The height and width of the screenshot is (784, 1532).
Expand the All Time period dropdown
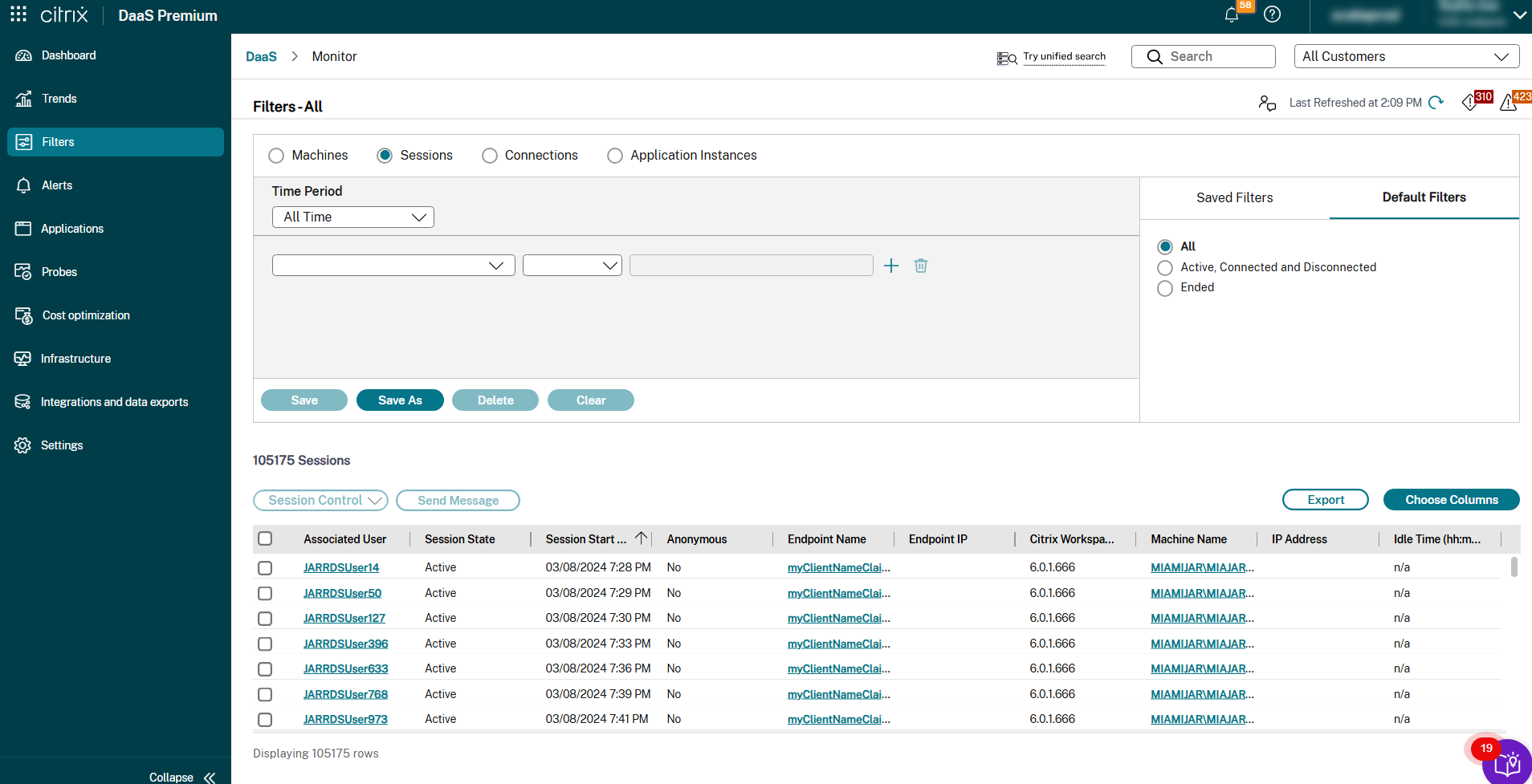pyautogui.click(x=353, y=217)
